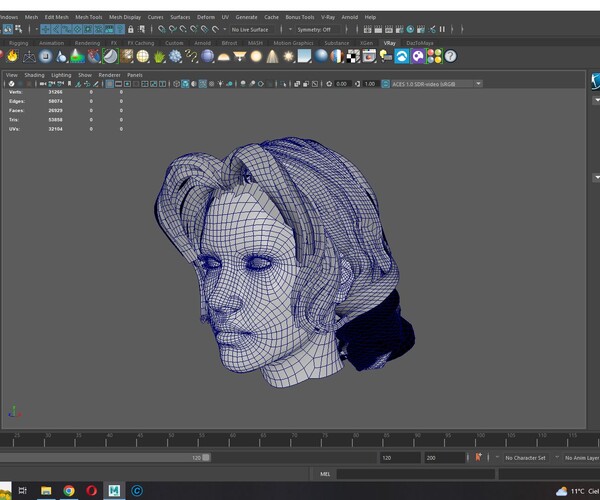The width and height of the screenshot is (600, 500).
Task: Click the lock selection padlock icon
Action: 130,29
